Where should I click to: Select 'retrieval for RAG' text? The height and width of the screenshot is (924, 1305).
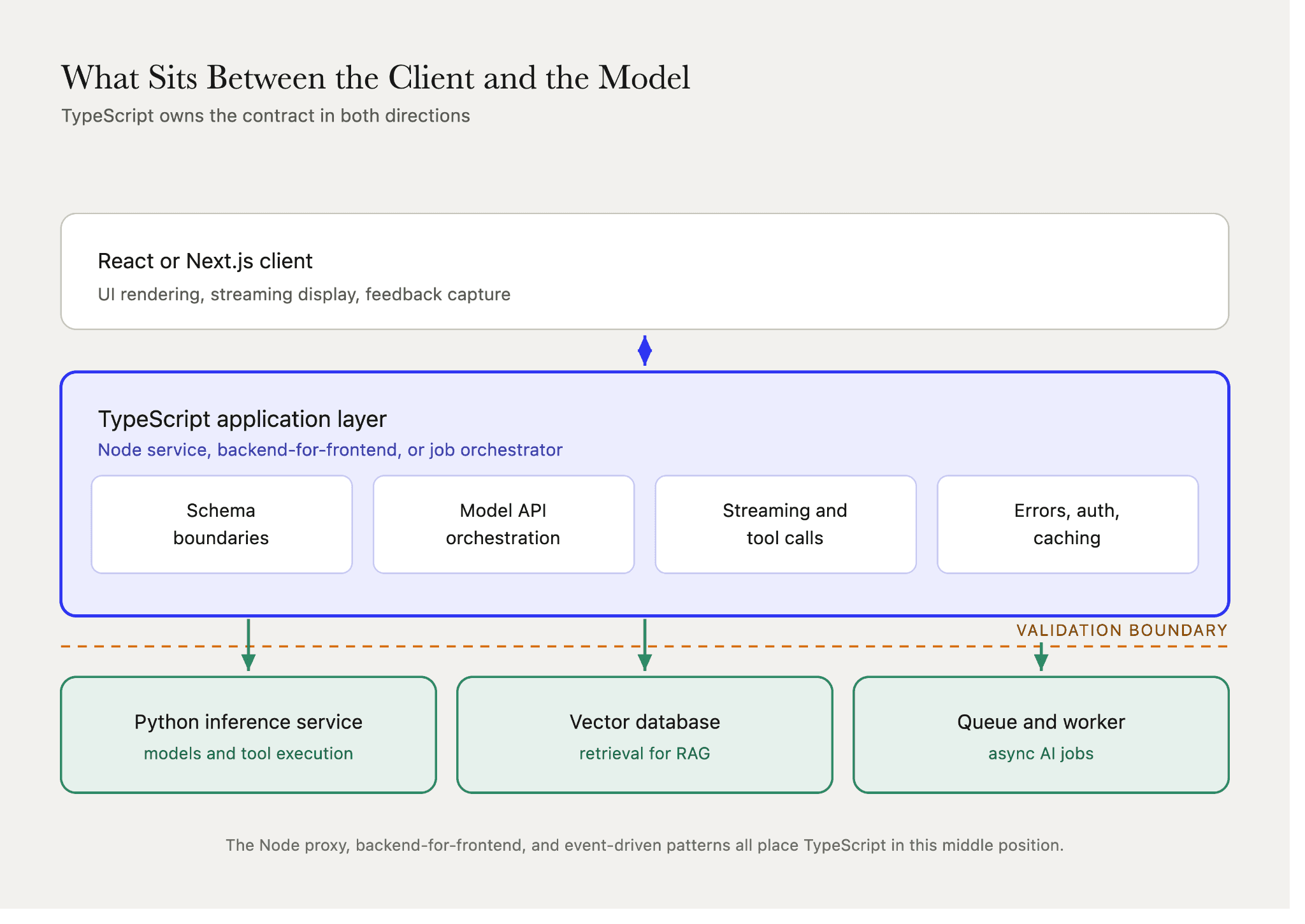click(645, 753)
